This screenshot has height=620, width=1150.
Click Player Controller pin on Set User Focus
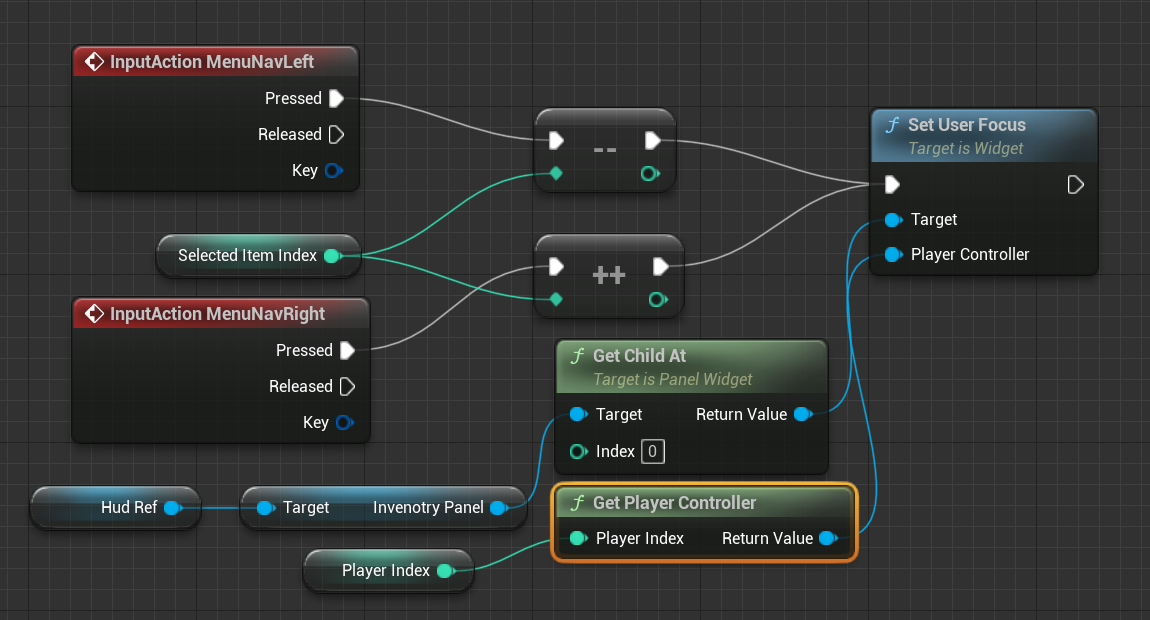[893, 255]
